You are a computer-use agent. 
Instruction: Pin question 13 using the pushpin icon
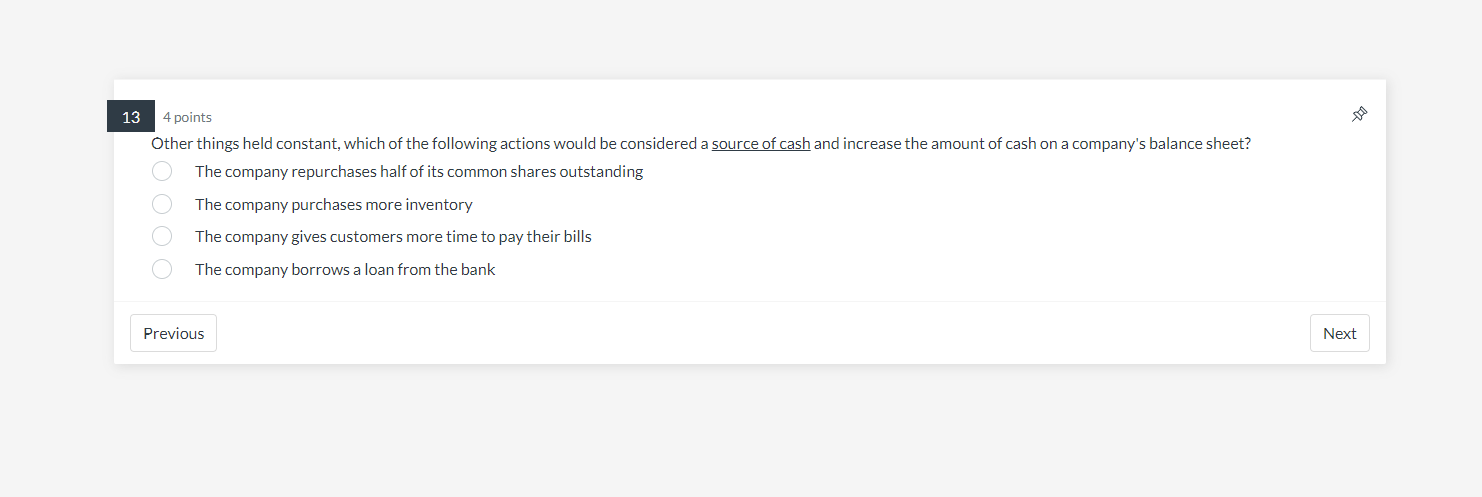click(x=1359, y=115)
